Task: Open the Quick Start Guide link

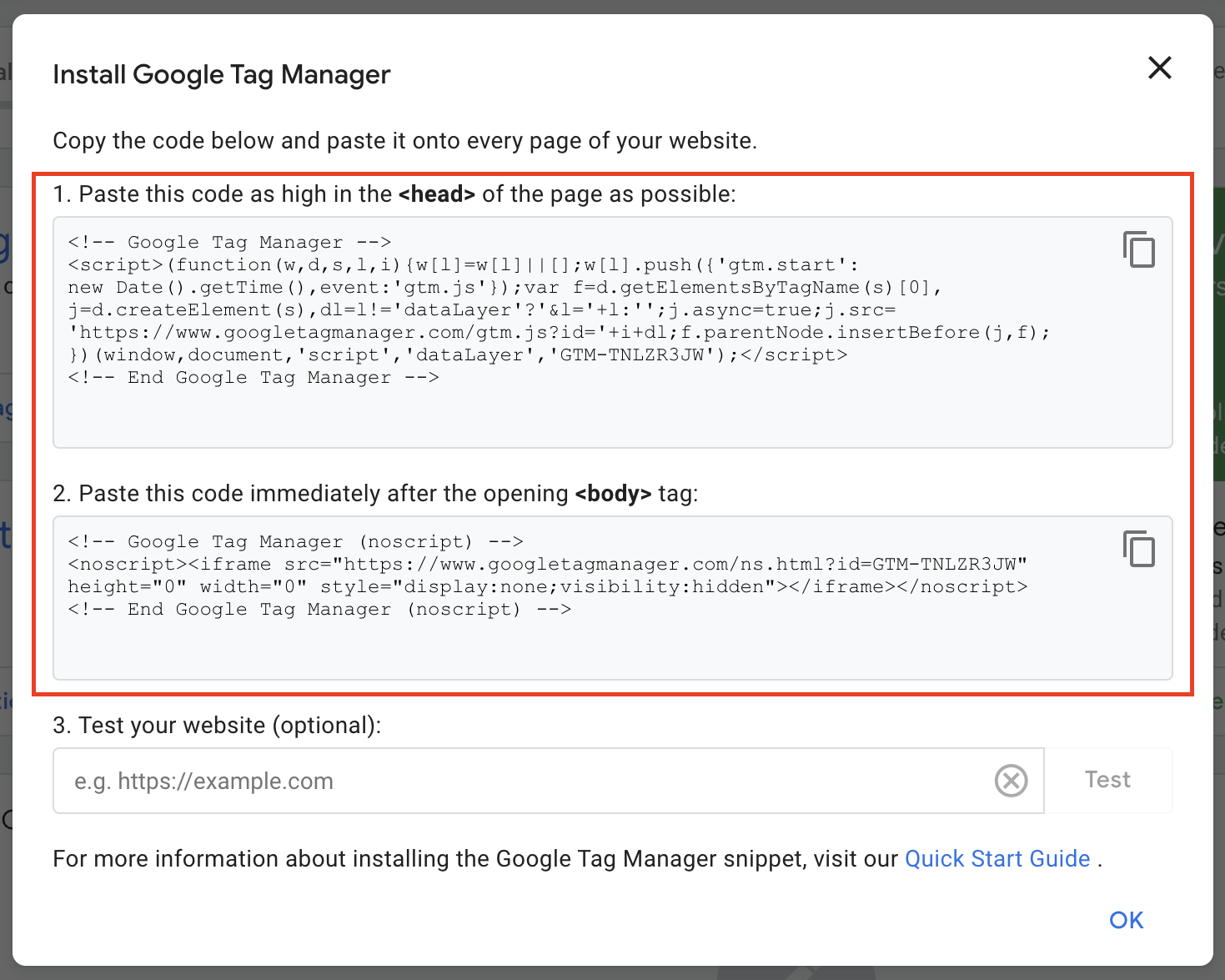Action: [997, 859]
